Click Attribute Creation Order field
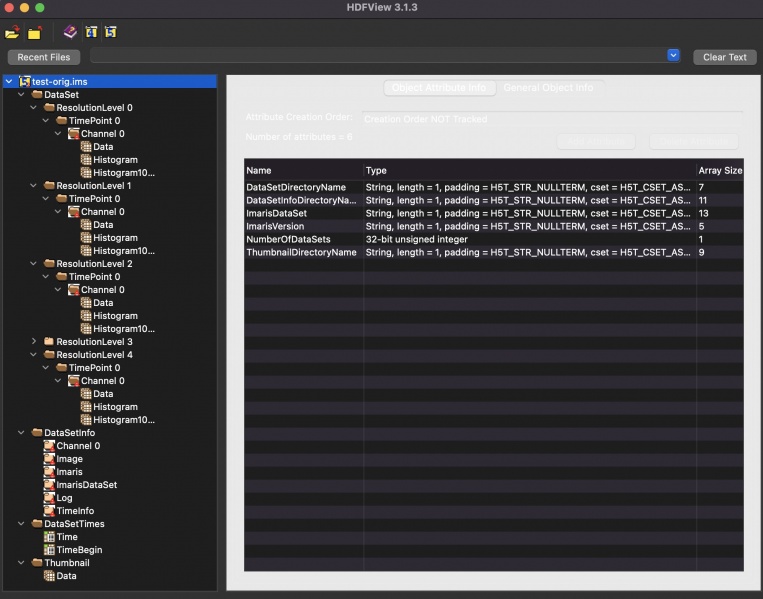This screenshot has height=599, width=763. pyautogui.click(x=552, y=119)
